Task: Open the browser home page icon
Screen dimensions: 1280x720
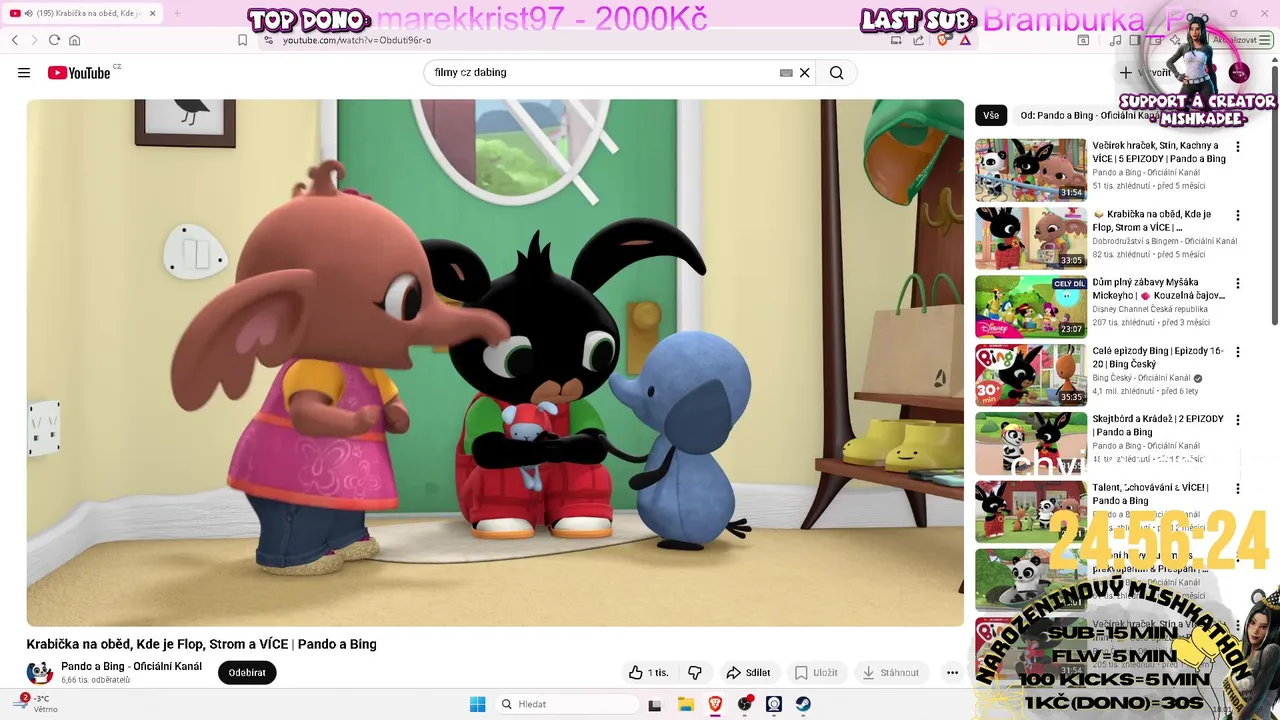Action: pos(74,40)
